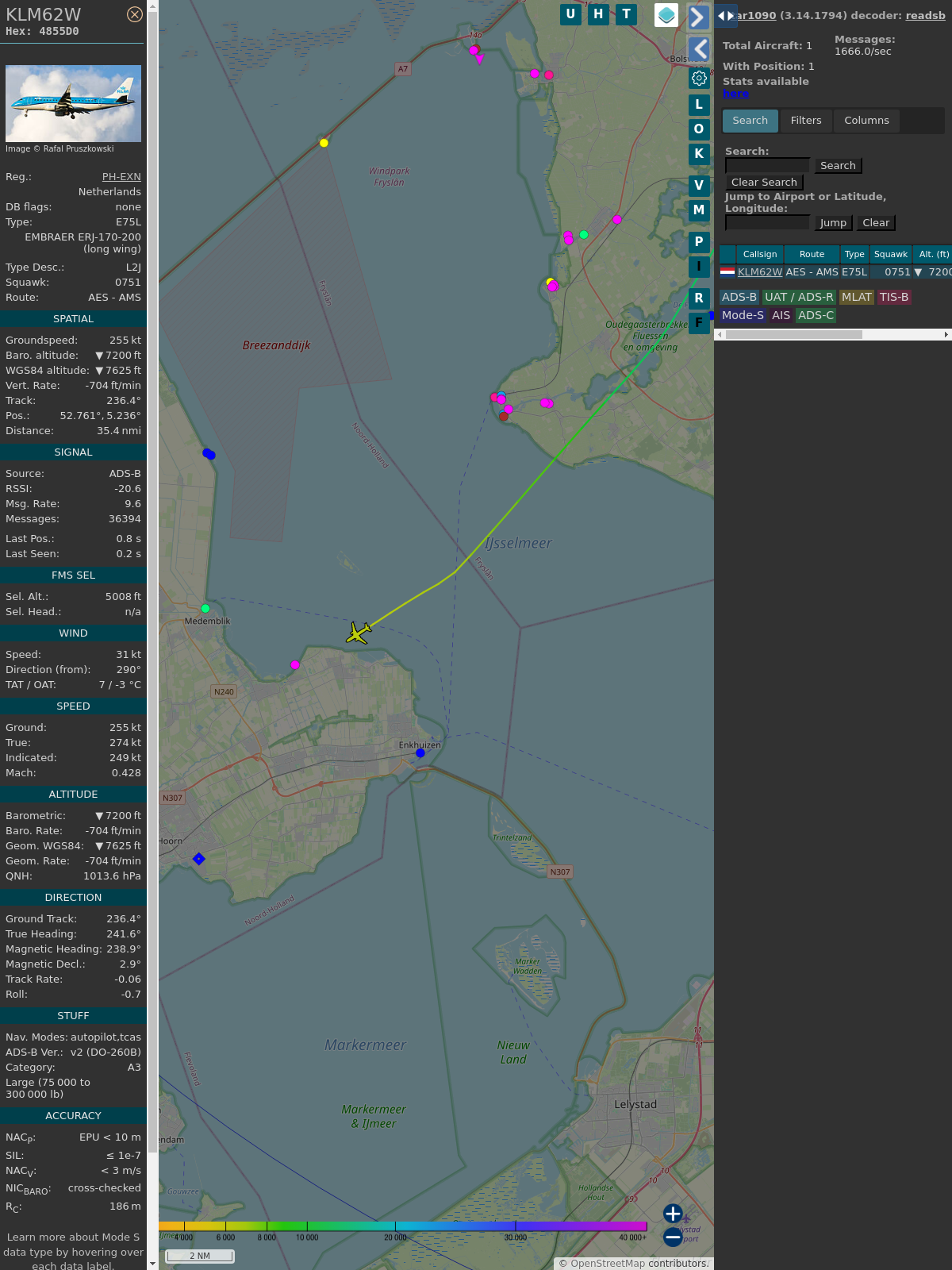This screenshot has width=952, height=1270.
Task: Sort table by Alt. (ft) column header
Action: click(x=933, y=254)
